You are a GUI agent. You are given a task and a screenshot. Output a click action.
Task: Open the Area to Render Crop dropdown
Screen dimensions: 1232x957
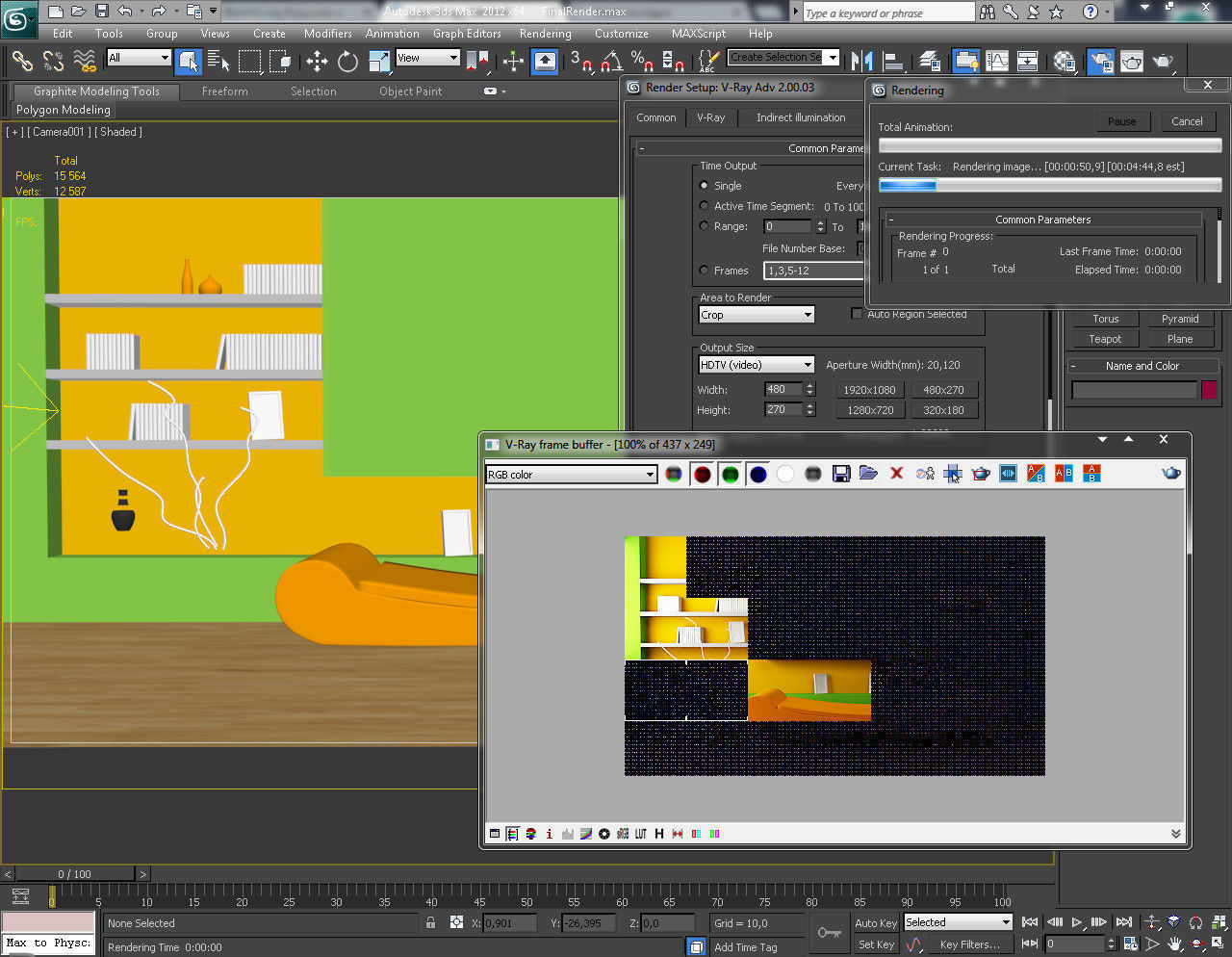[x=757, y=315]
